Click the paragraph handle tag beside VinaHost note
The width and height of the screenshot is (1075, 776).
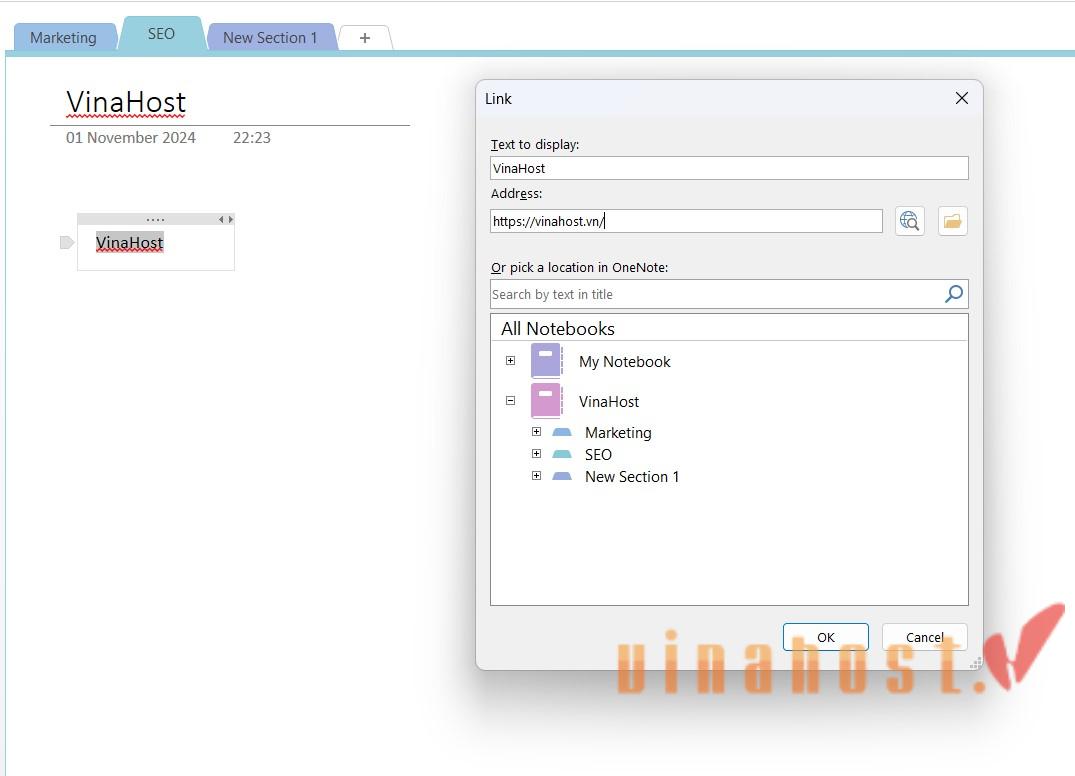[x=67, y=242]
